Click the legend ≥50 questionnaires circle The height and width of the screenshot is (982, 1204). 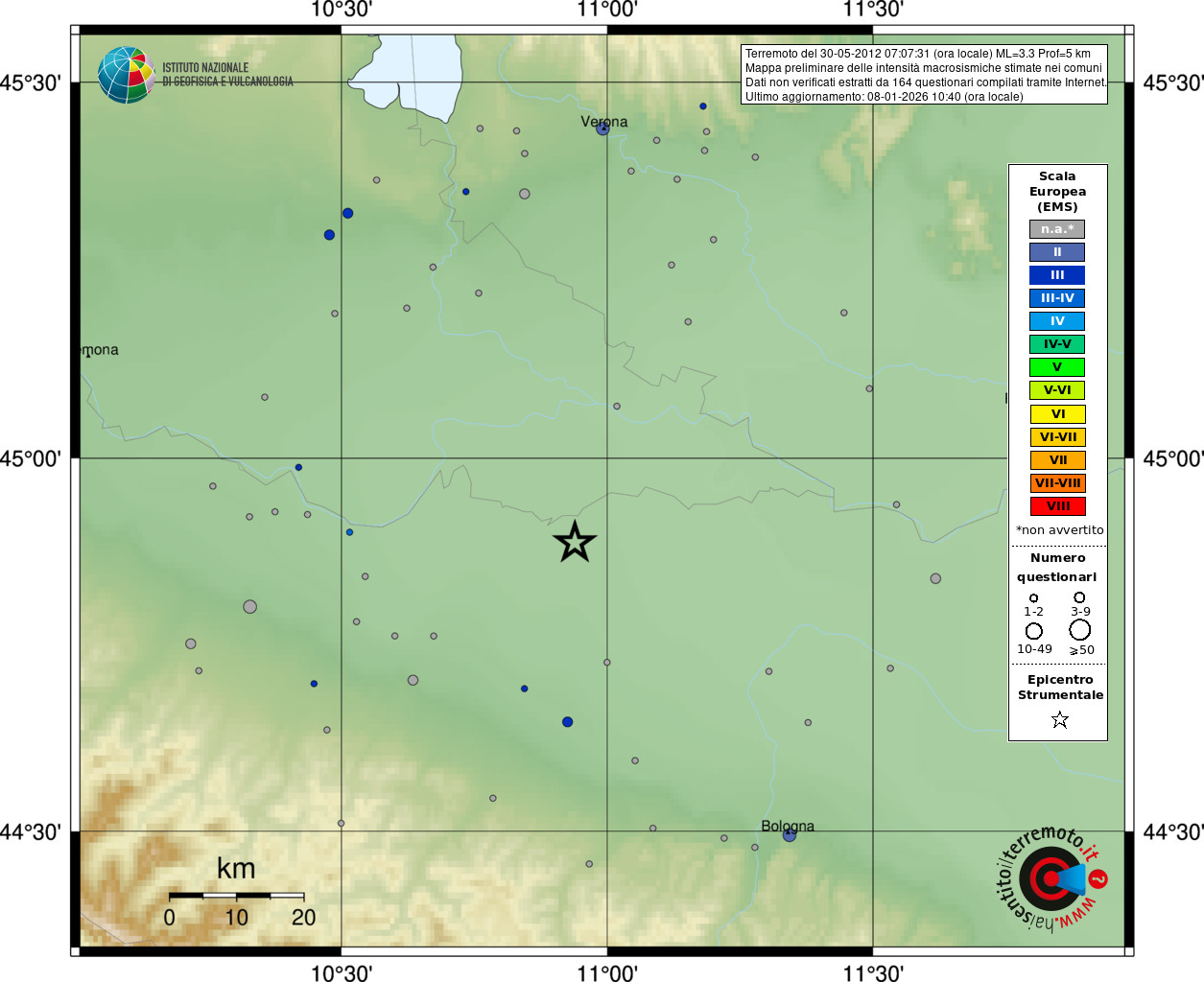point(1080,630)
